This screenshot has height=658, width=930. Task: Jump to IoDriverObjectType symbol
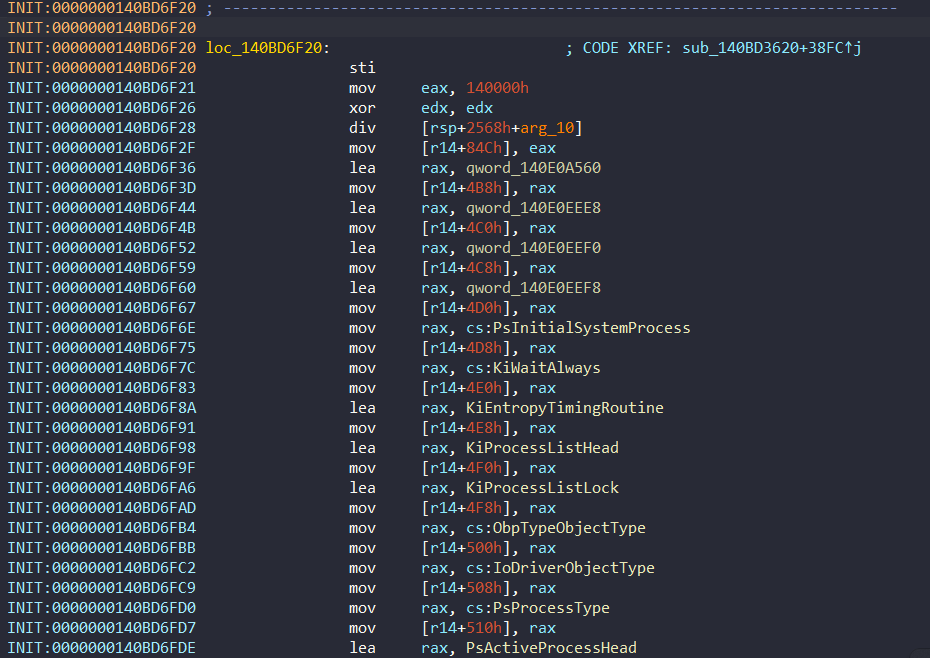[x=574, y=568]
